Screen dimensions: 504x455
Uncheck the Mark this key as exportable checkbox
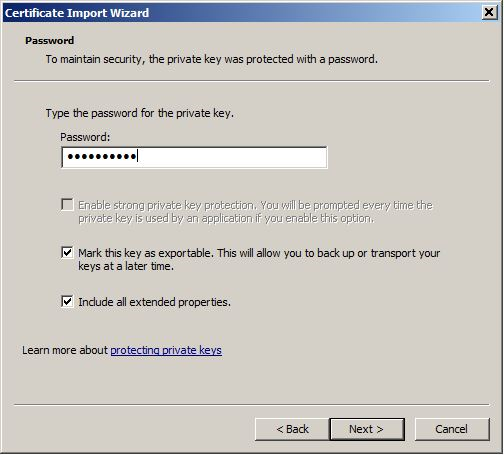[67, 253]
